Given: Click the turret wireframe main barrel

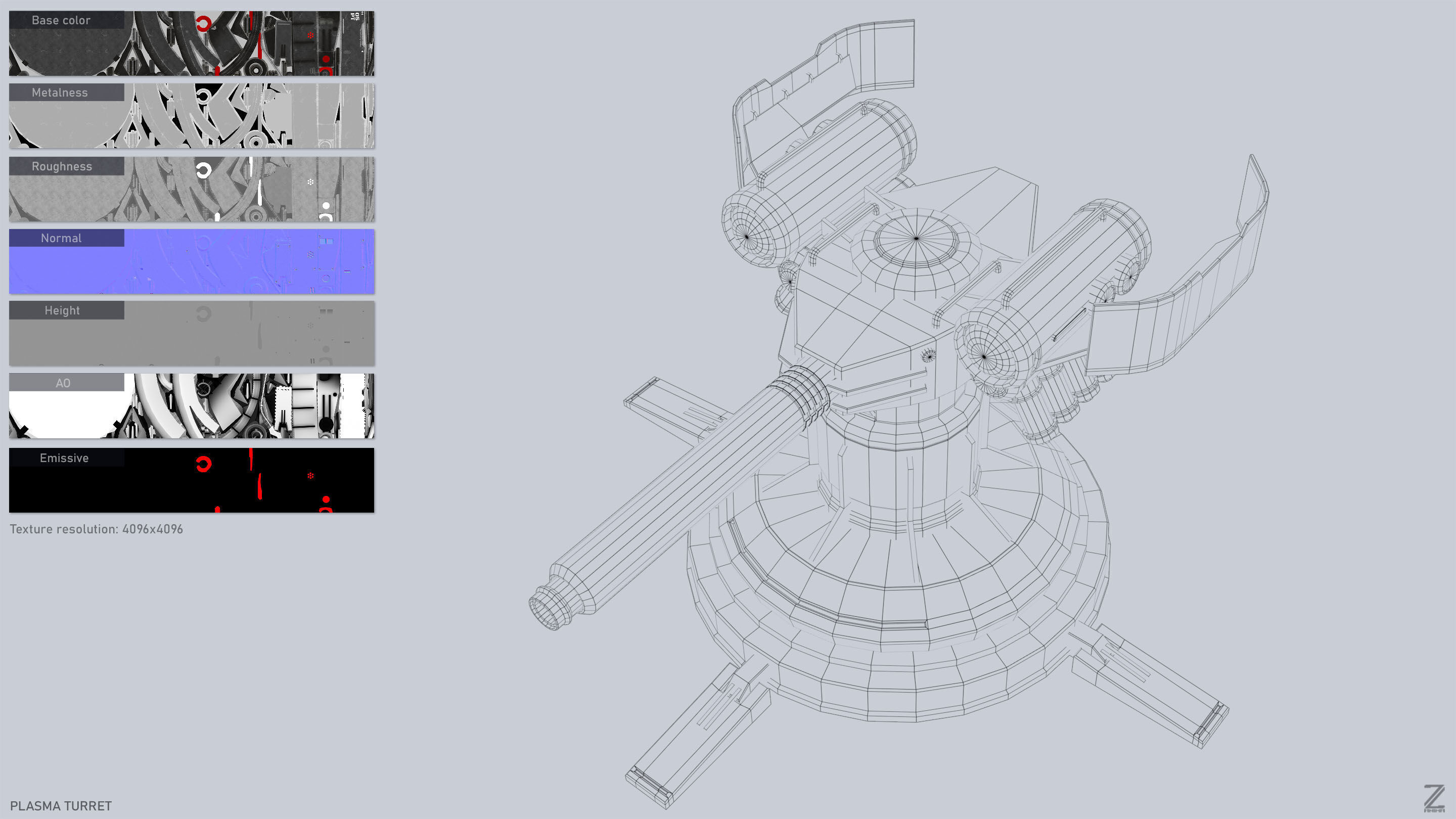Looking at the screenshot, I should pos(678,497).
